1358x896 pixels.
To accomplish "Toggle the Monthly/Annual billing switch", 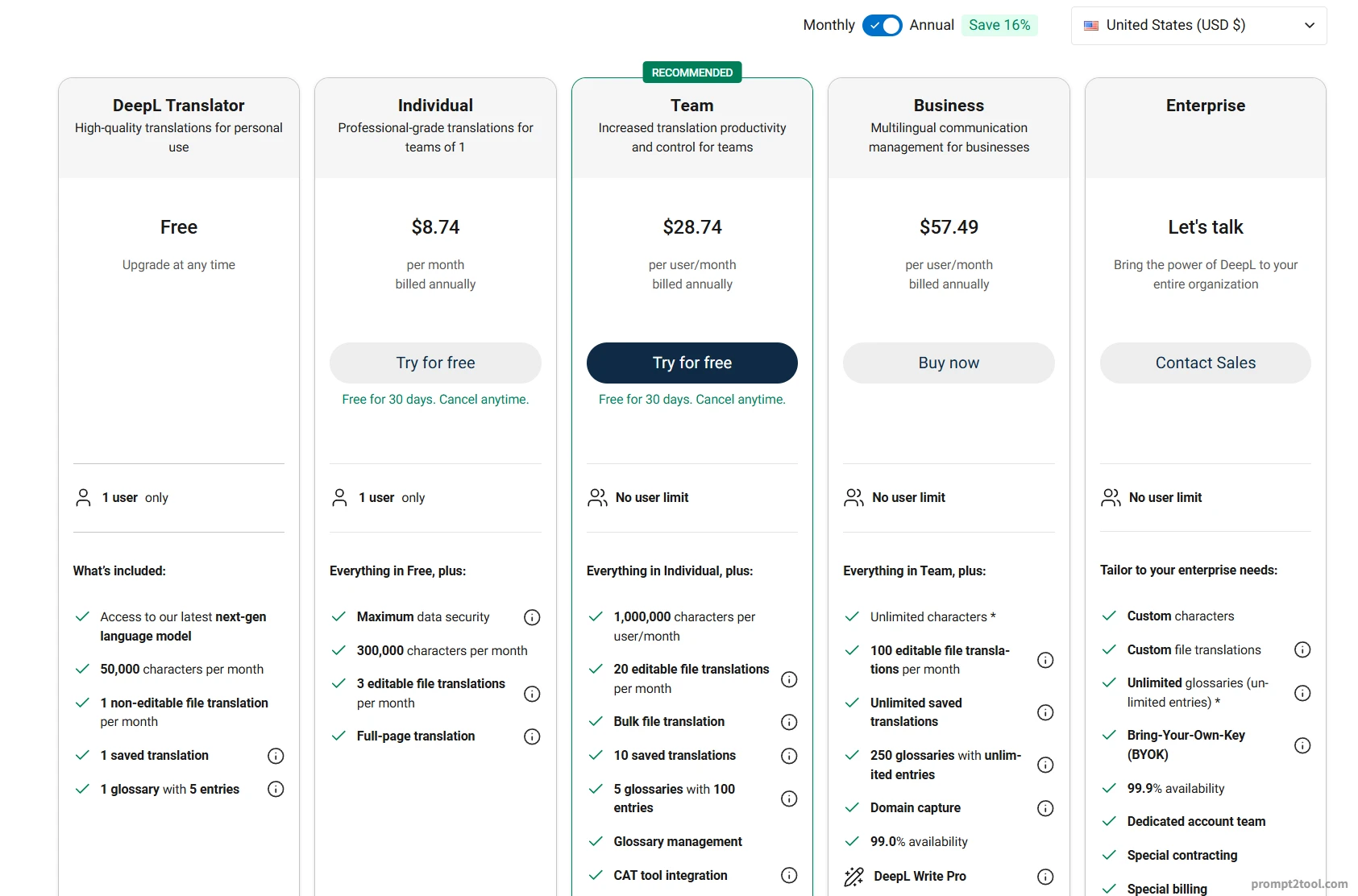I will (882, 25).
